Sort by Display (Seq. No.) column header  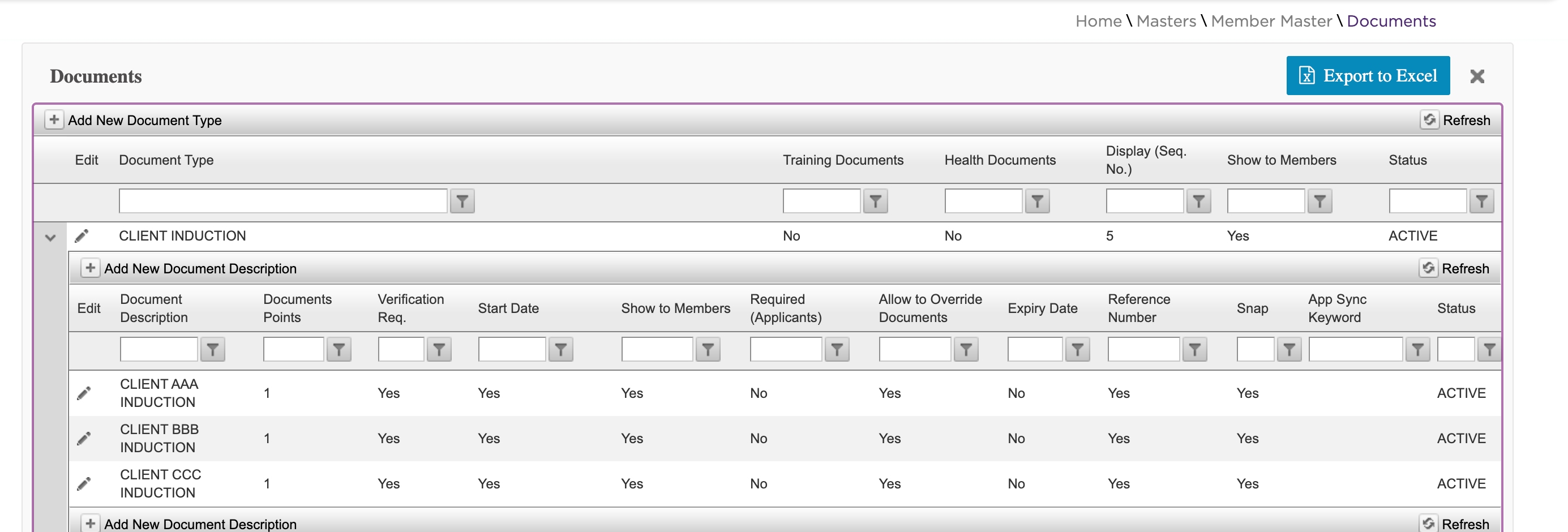click(1146, 160)
